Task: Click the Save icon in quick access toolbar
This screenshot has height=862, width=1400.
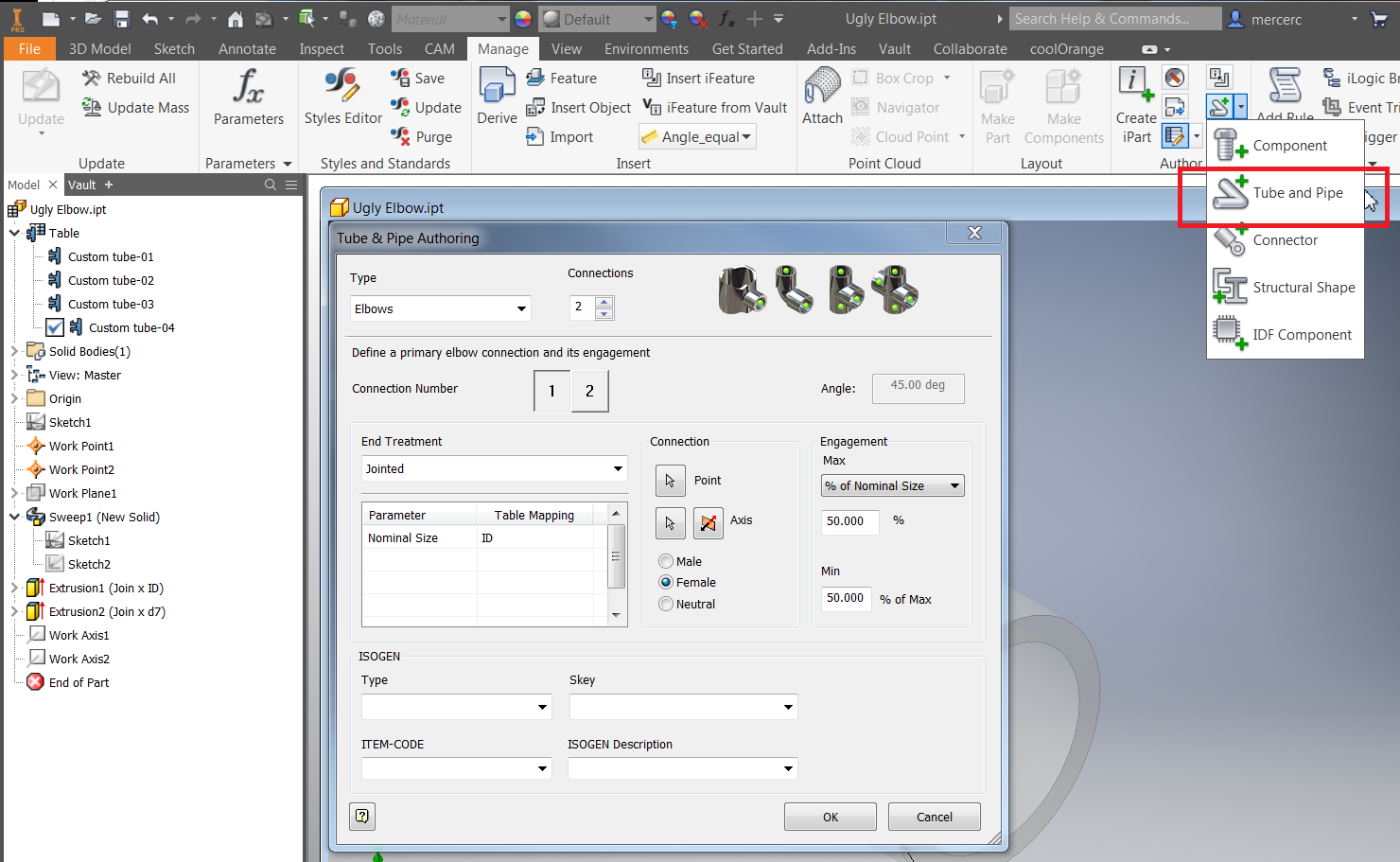Action: coord(121,19)
